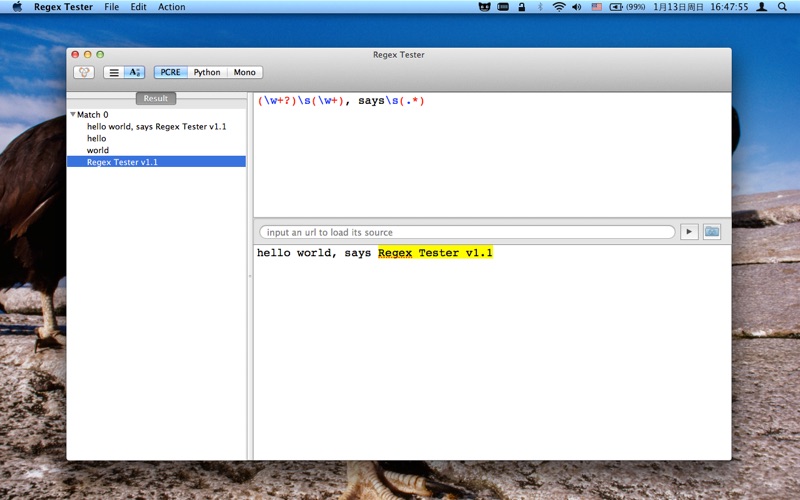Click the volume speaker icon in menu bar
This screenshot has height=500, width=800.
point(577,7)
